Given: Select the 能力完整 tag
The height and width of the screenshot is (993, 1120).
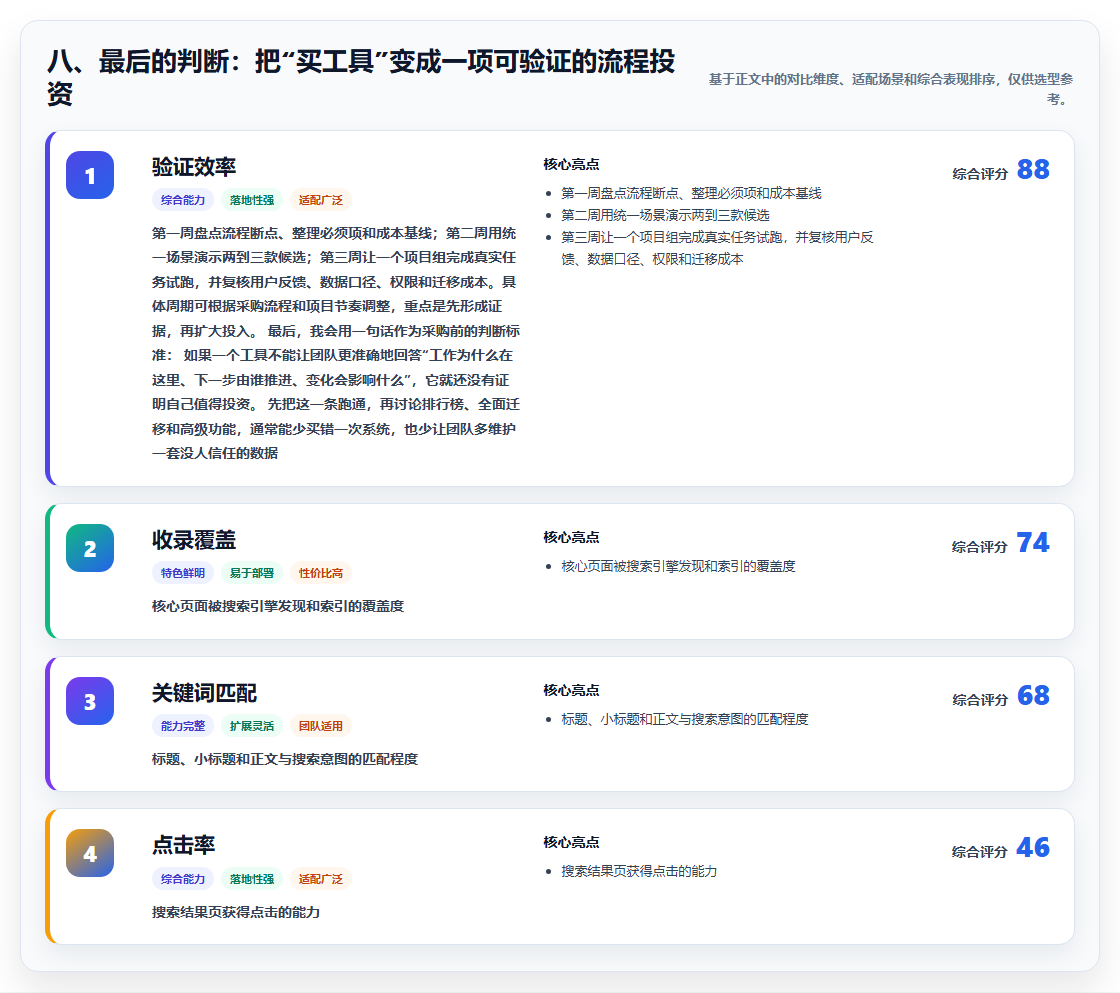Looking at the screenshot, I should (x=183, y=726).
